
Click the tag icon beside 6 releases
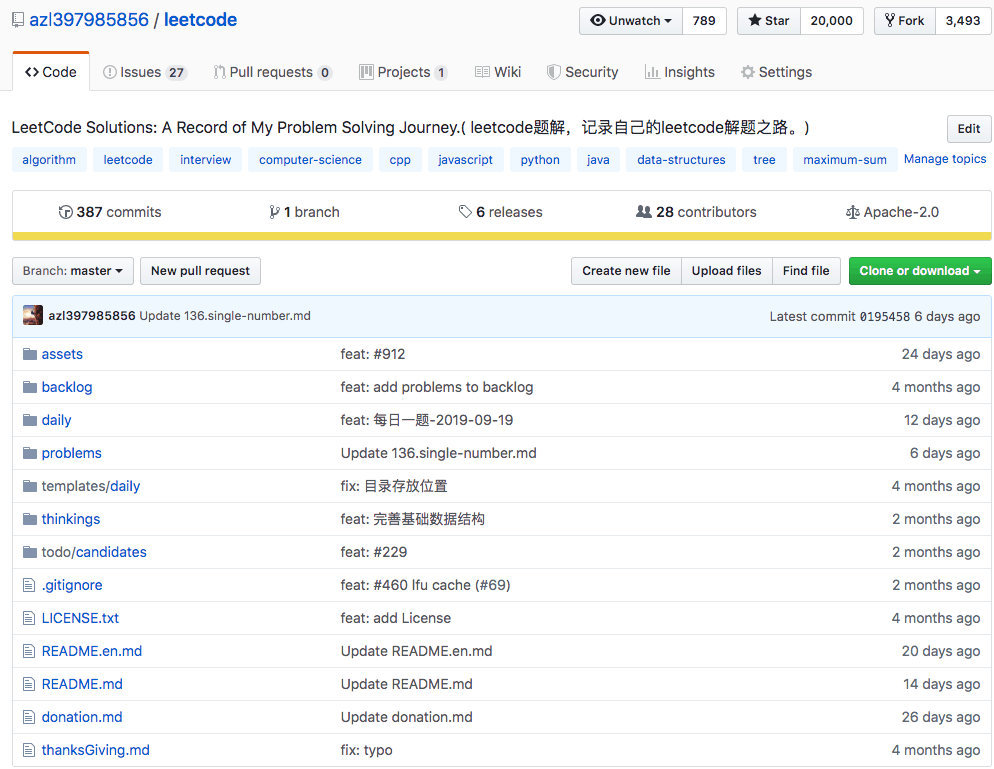pyautogui.click(x=465, y=212)
